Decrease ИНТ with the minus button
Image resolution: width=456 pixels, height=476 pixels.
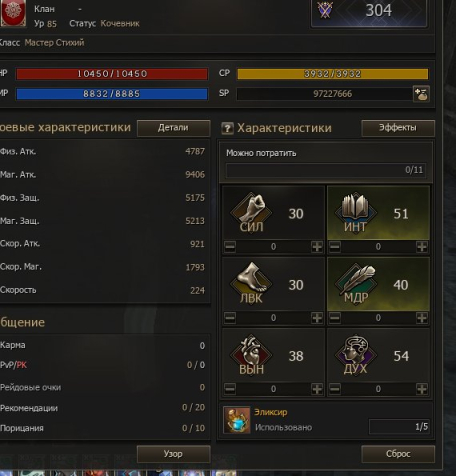(x=335, y=247)
